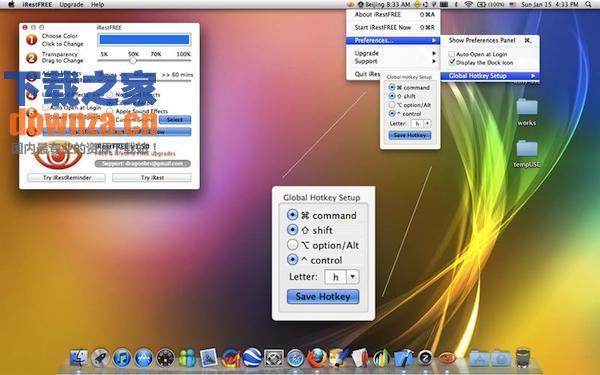The height and width of the screenshot is (375, 600).
Task: Expand the Upgrade submenu arrow in status menu
Action: [x=434, y=53]
